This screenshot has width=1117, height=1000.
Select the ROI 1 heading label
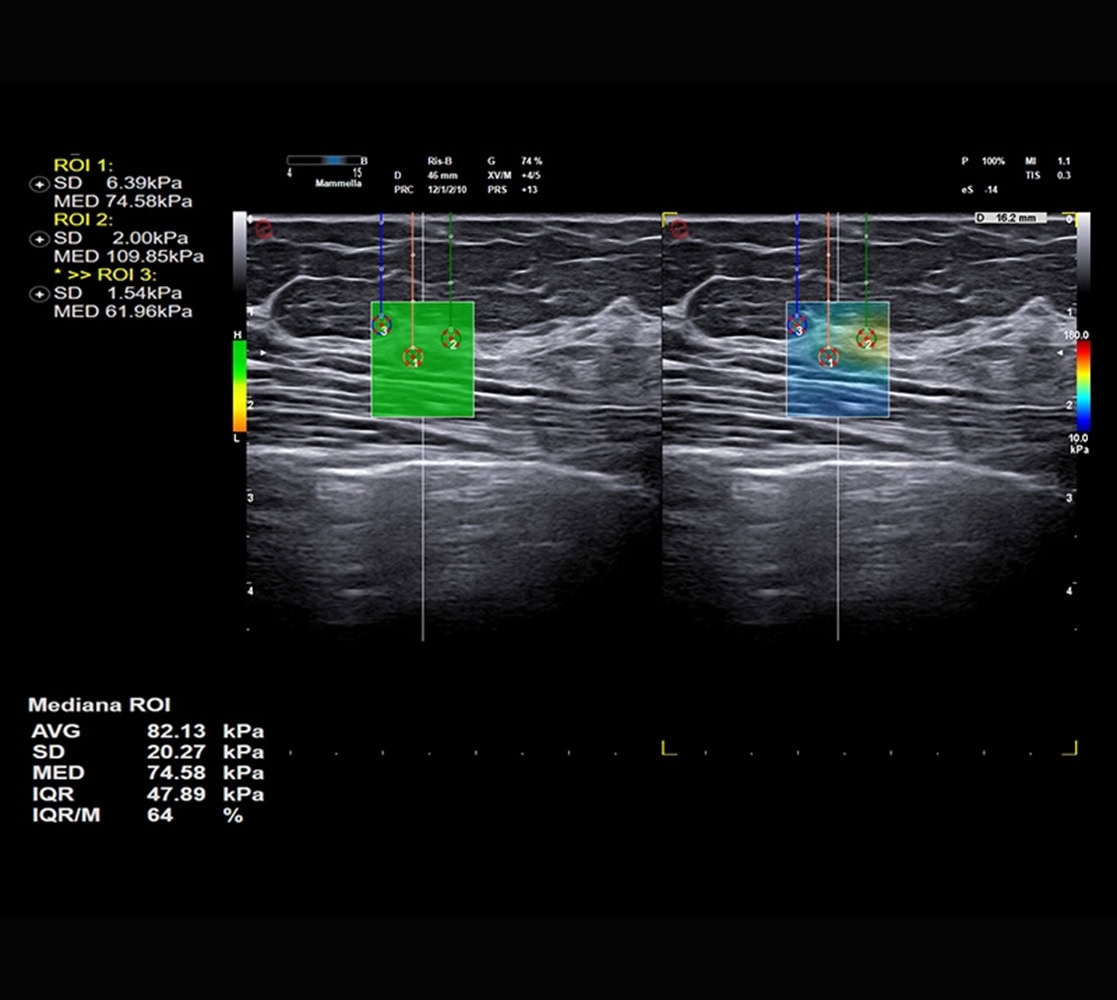click(83, 166)
